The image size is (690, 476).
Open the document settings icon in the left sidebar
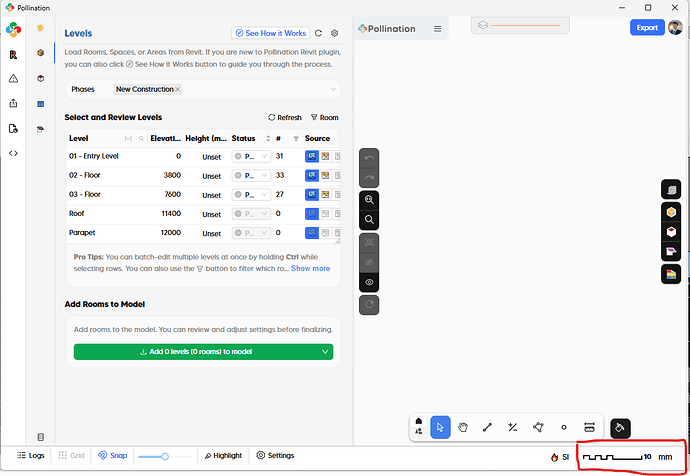pos(13,128)
